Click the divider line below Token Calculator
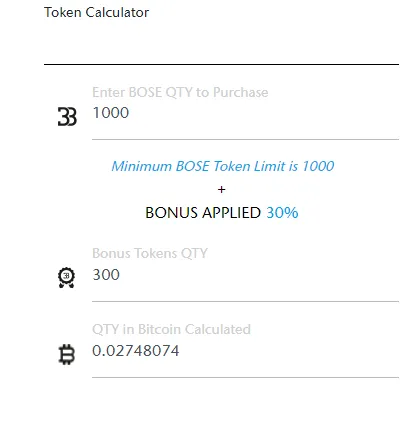Viewport: 406px width, 421px height. 221,64
